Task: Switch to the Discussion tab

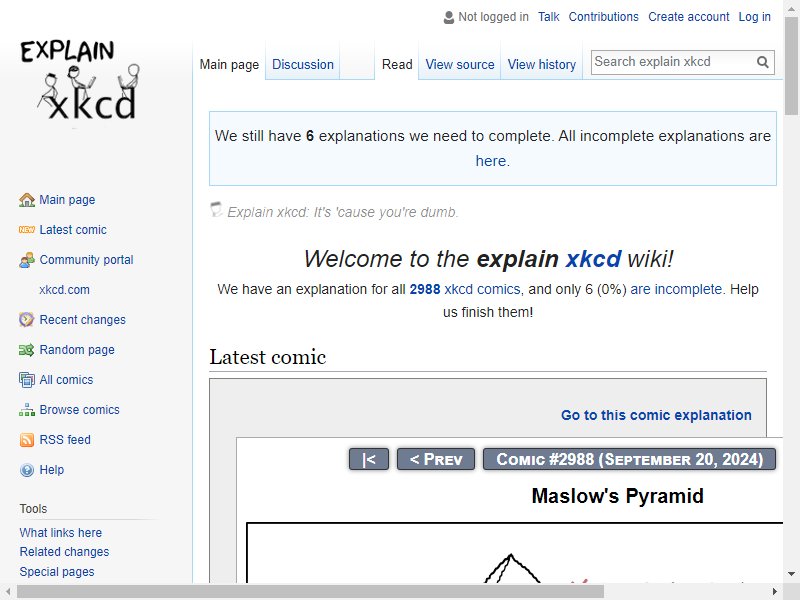Action: point(303,65)
